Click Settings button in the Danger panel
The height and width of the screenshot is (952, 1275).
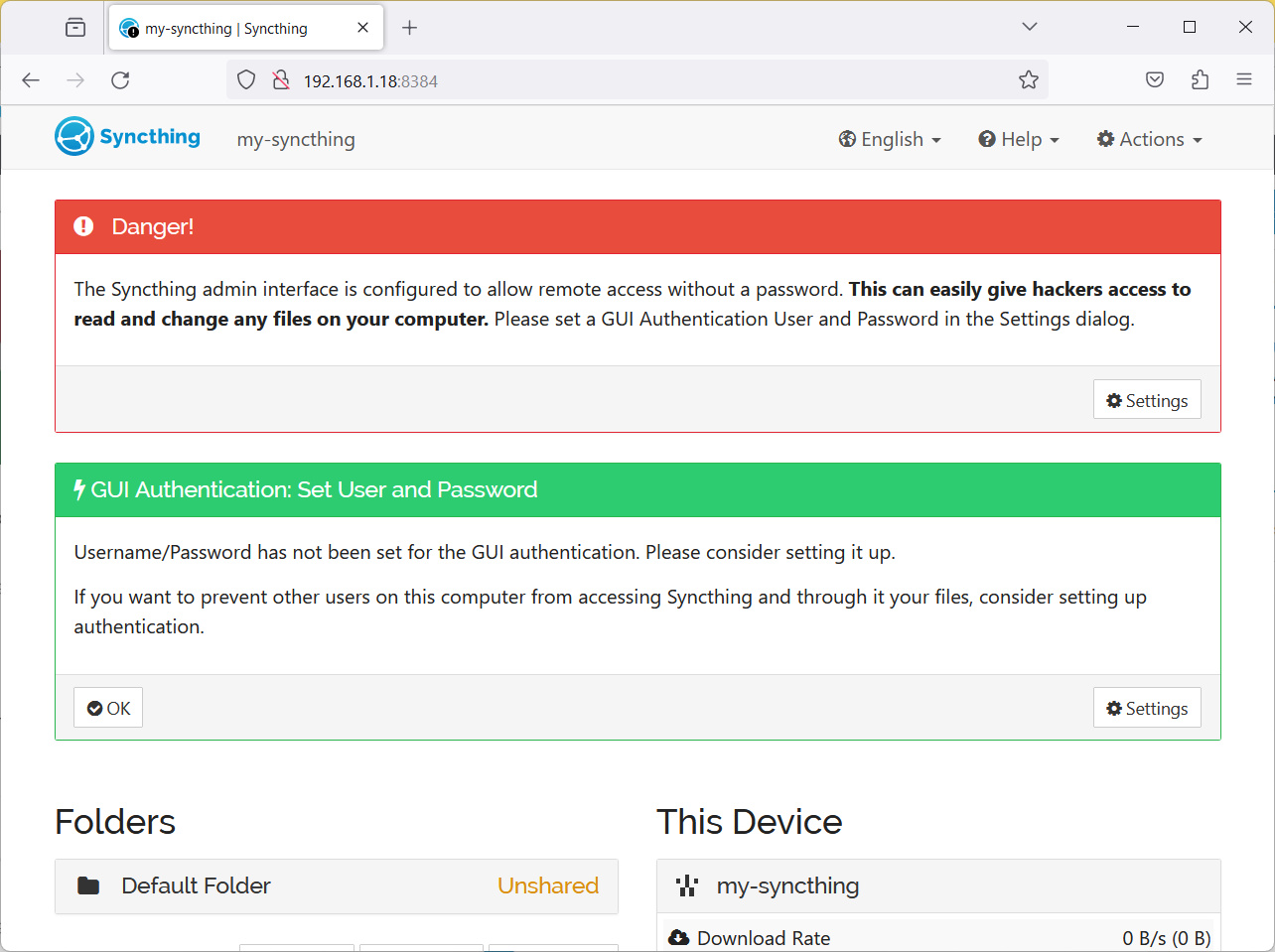point(1147,400)
